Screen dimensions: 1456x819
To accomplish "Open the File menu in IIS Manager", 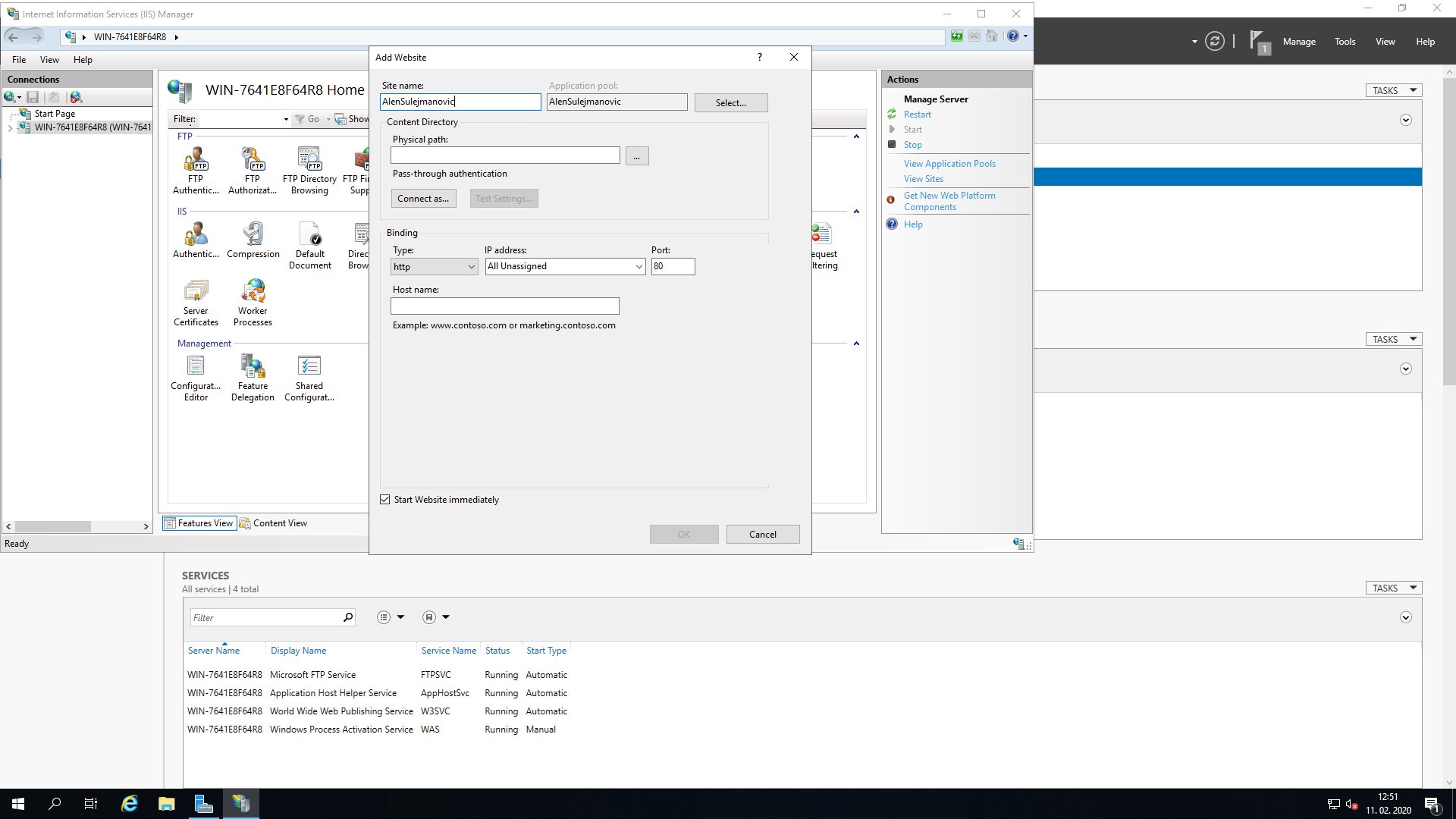I will click(19, 60).
